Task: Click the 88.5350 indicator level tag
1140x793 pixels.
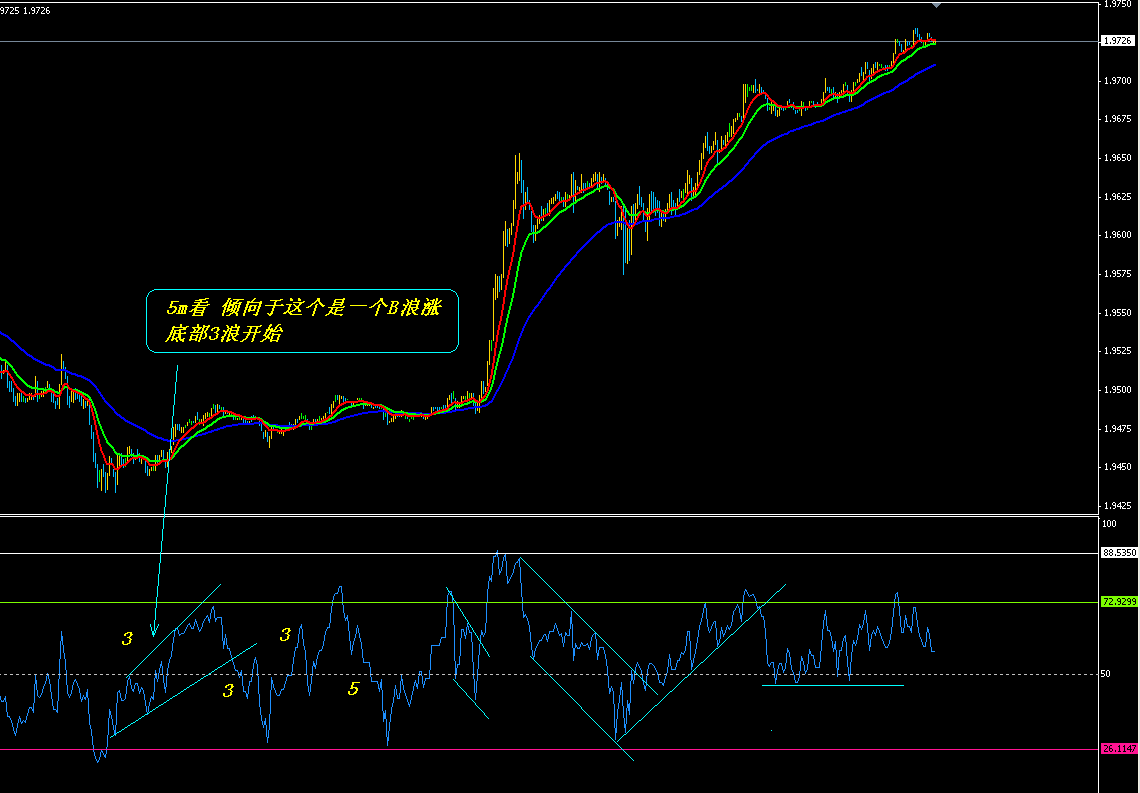Action: pos(1116,552)
